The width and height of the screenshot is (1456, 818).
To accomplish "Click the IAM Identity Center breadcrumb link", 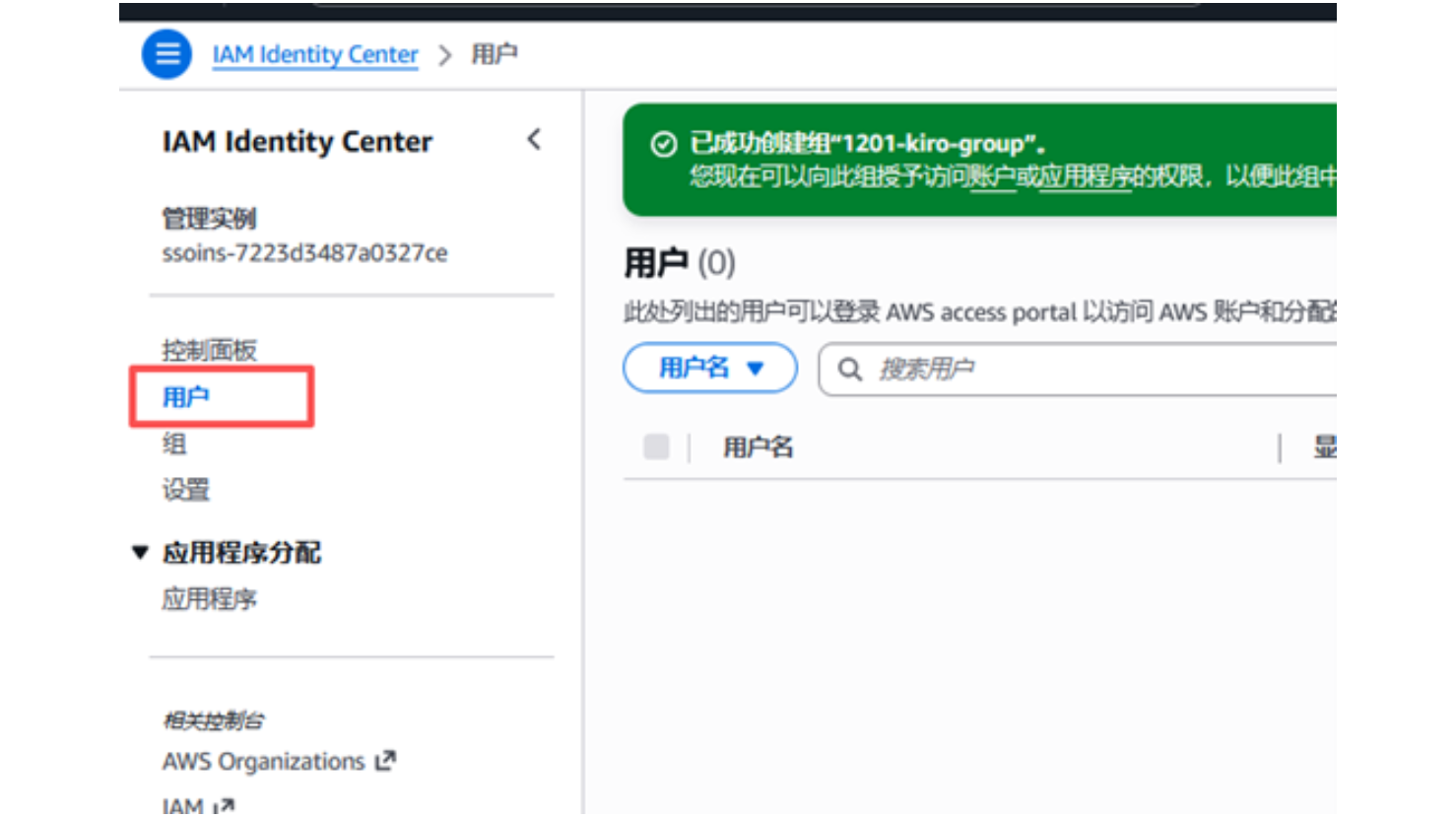I will coord(315,54).
